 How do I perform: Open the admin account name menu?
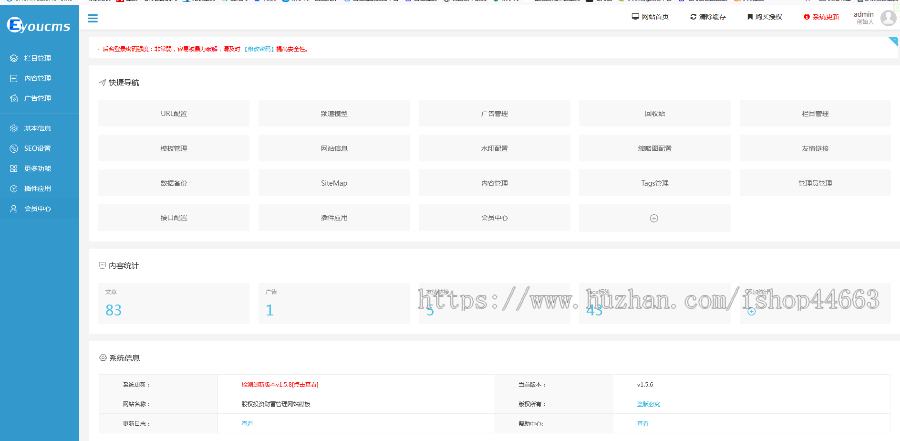click(863, 14)
